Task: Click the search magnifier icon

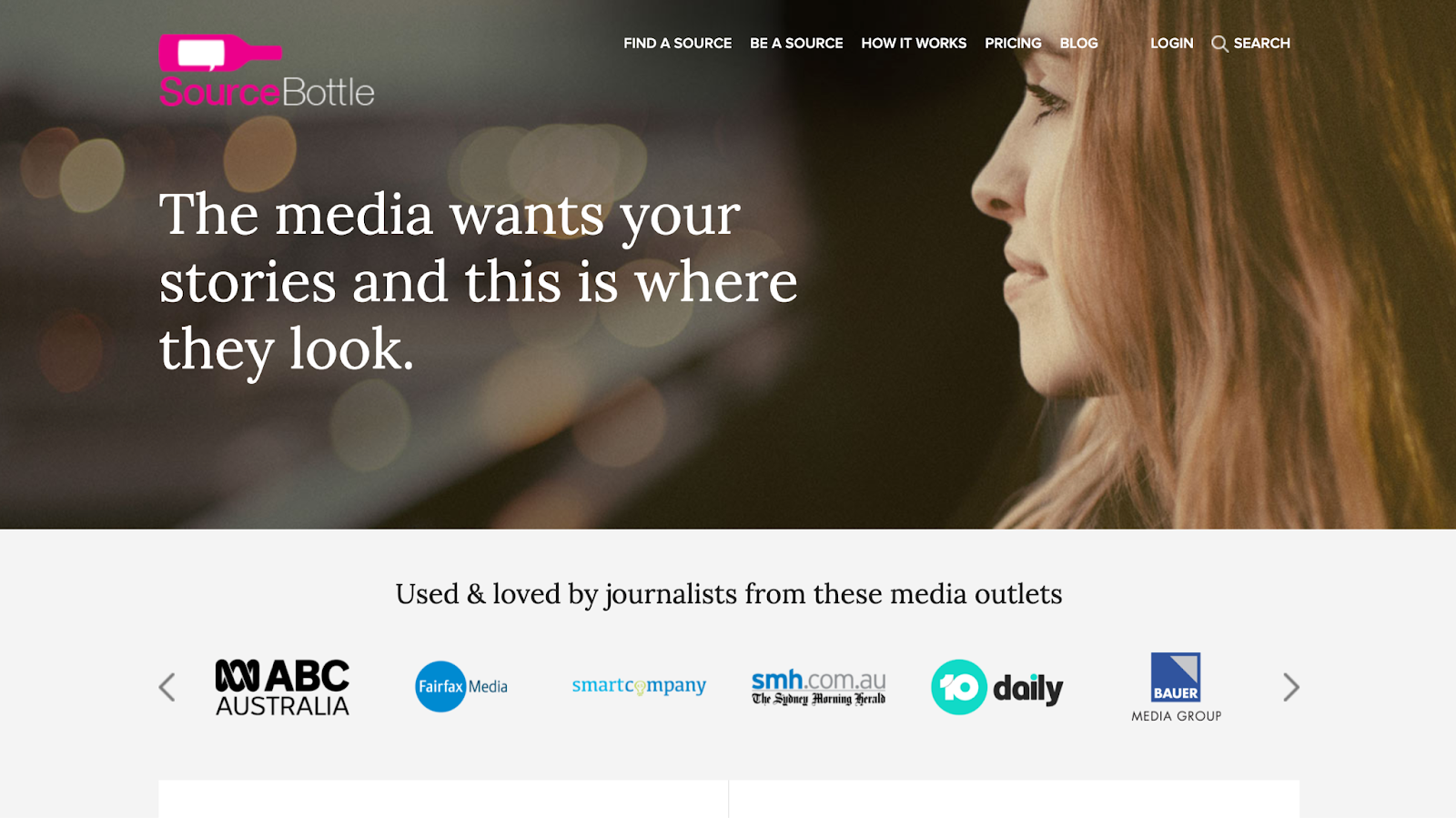Action: coord(1219,44)
